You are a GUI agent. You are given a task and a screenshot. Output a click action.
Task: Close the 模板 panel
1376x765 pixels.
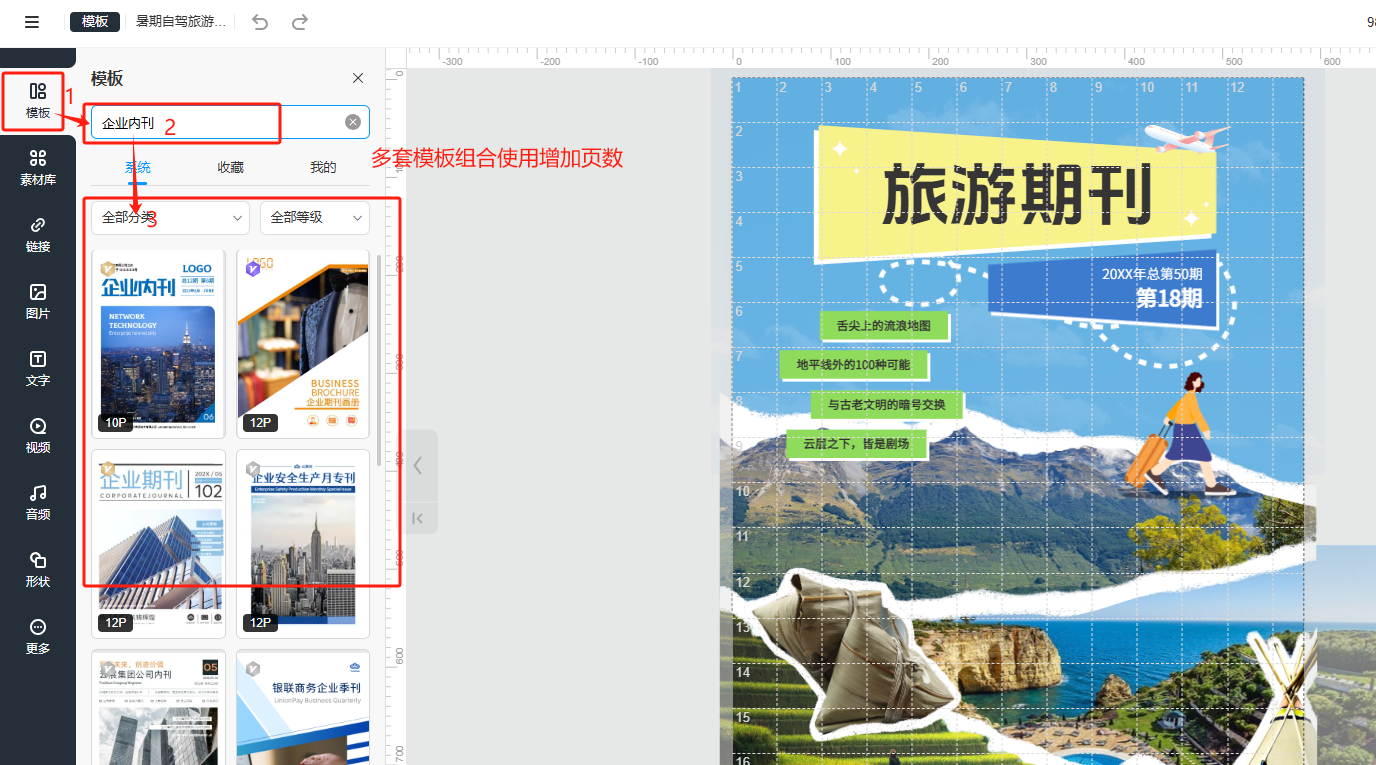pos(358,78)
